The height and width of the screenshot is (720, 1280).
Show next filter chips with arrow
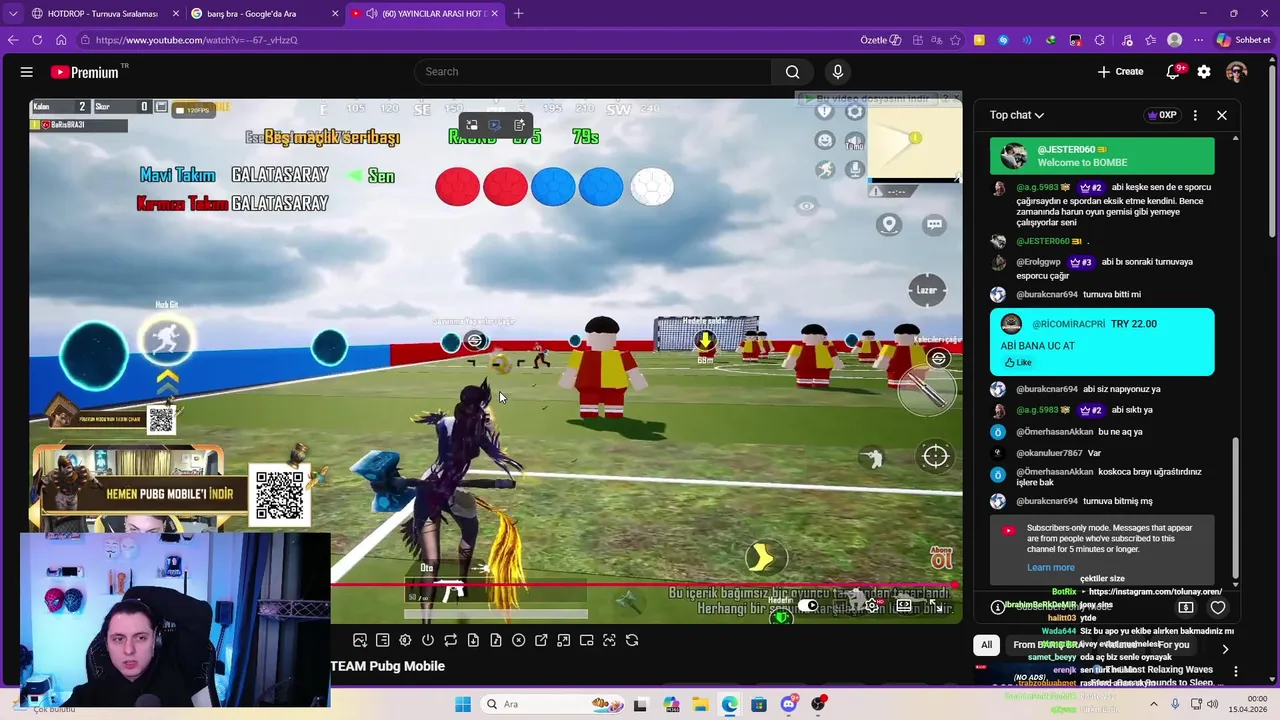click(x=1225, y=648)
